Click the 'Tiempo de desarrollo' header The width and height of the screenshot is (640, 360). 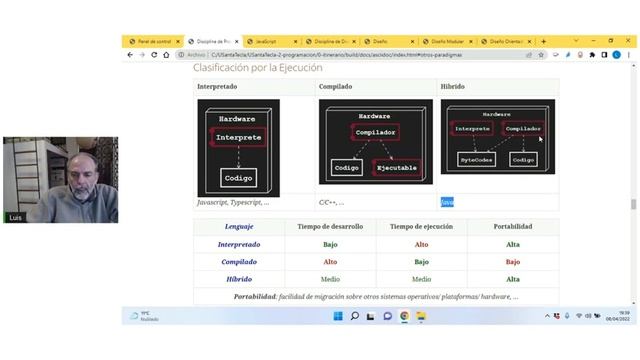coord(330,227)
